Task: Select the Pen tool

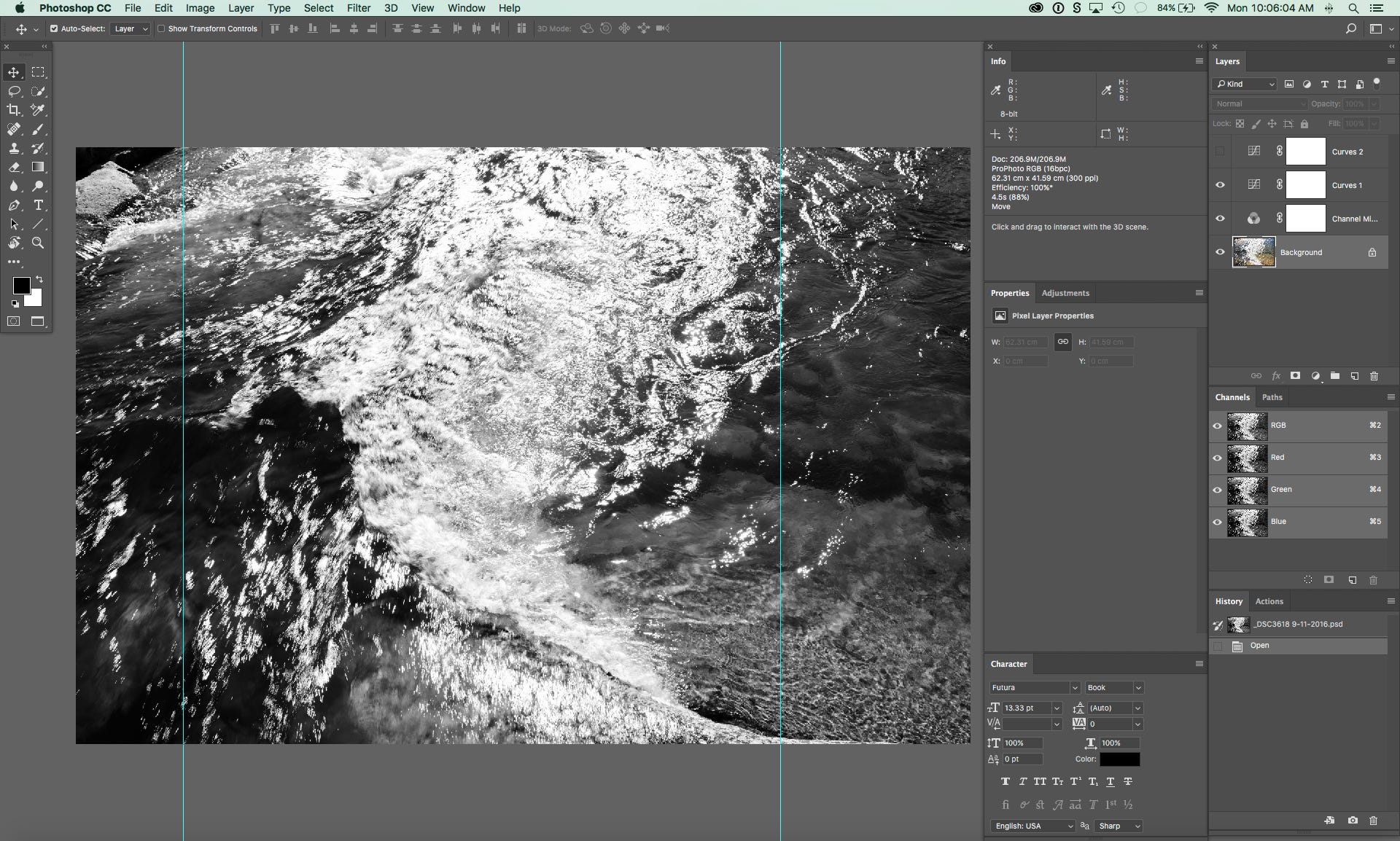Action: point(14,206)
